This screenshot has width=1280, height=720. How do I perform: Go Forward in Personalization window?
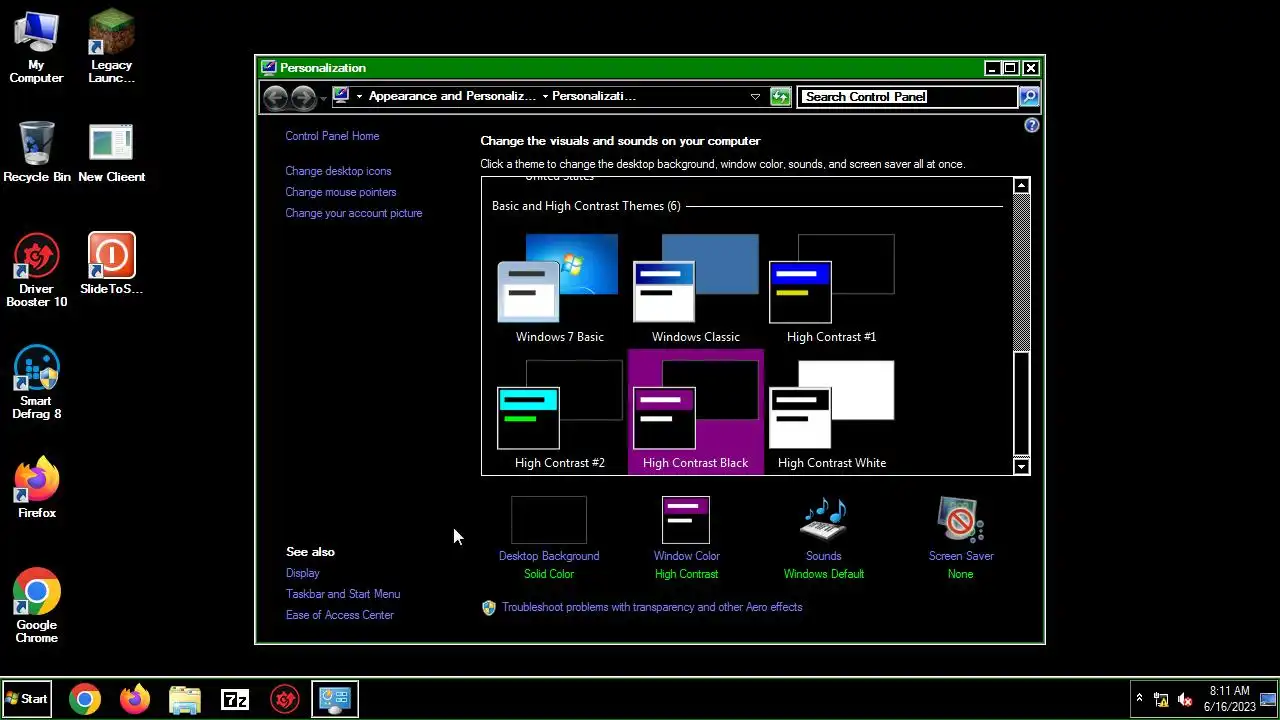303,97
